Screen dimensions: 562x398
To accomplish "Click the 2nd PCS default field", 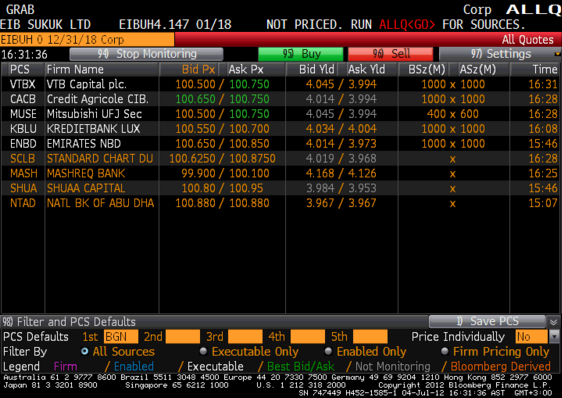I will pos(183,337).
